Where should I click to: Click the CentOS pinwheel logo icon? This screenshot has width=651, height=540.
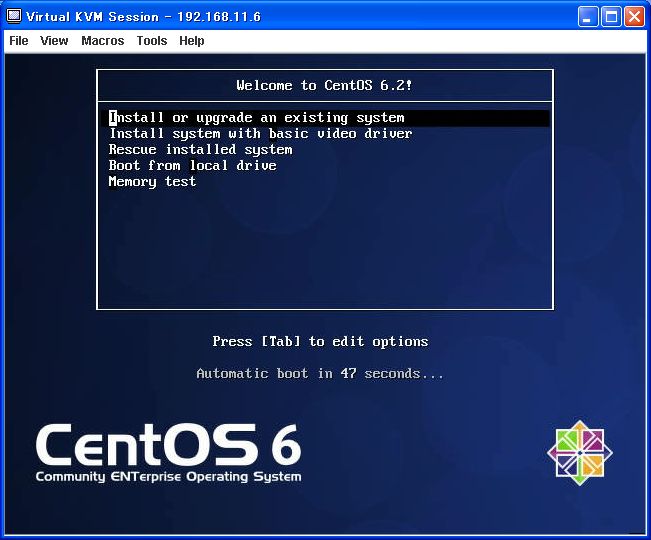coord(580,453)
